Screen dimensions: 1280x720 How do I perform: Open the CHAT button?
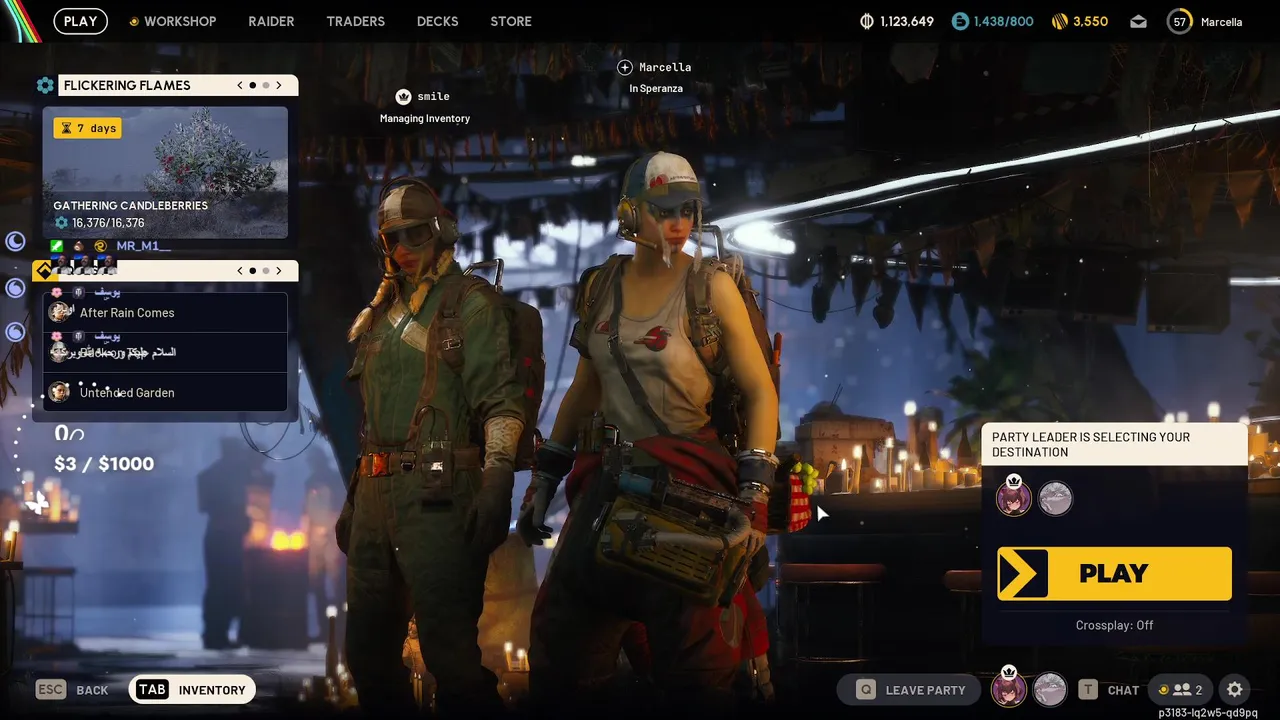point(1123,690)
